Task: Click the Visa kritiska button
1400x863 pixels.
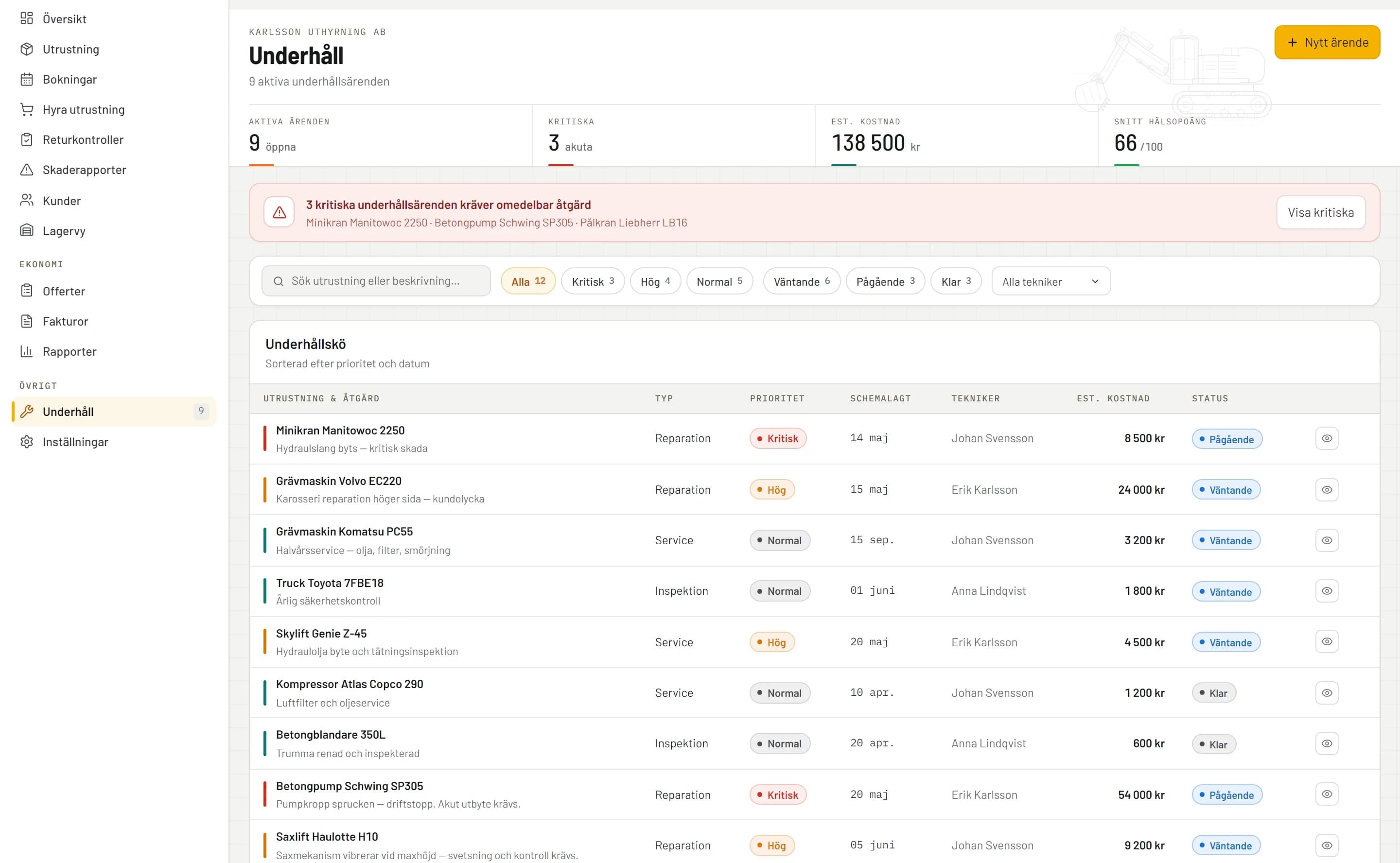Action: tap(1321, 212)
